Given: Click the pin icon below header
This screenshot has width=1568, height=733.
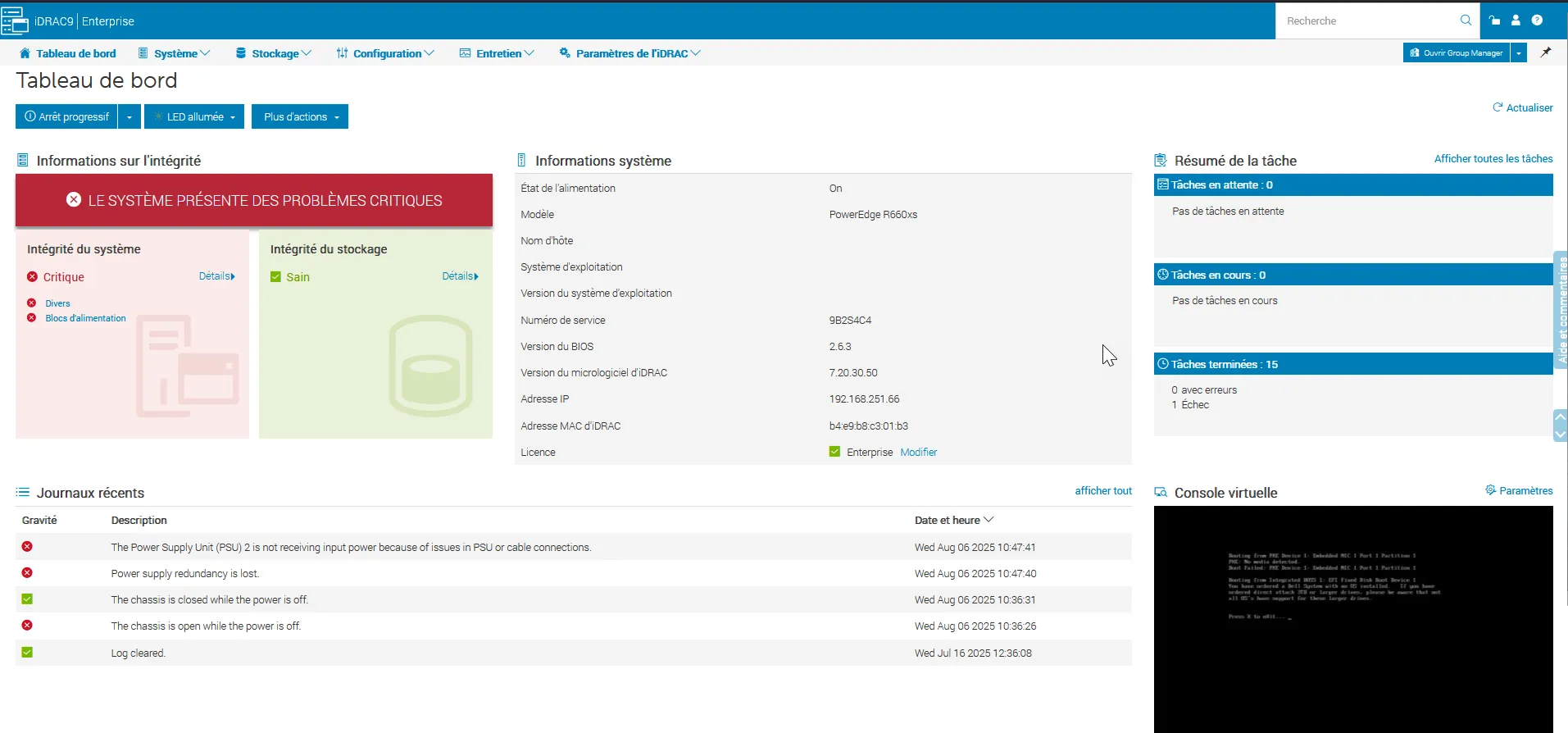Looking at the screenshot, I should pos(1546,52).
